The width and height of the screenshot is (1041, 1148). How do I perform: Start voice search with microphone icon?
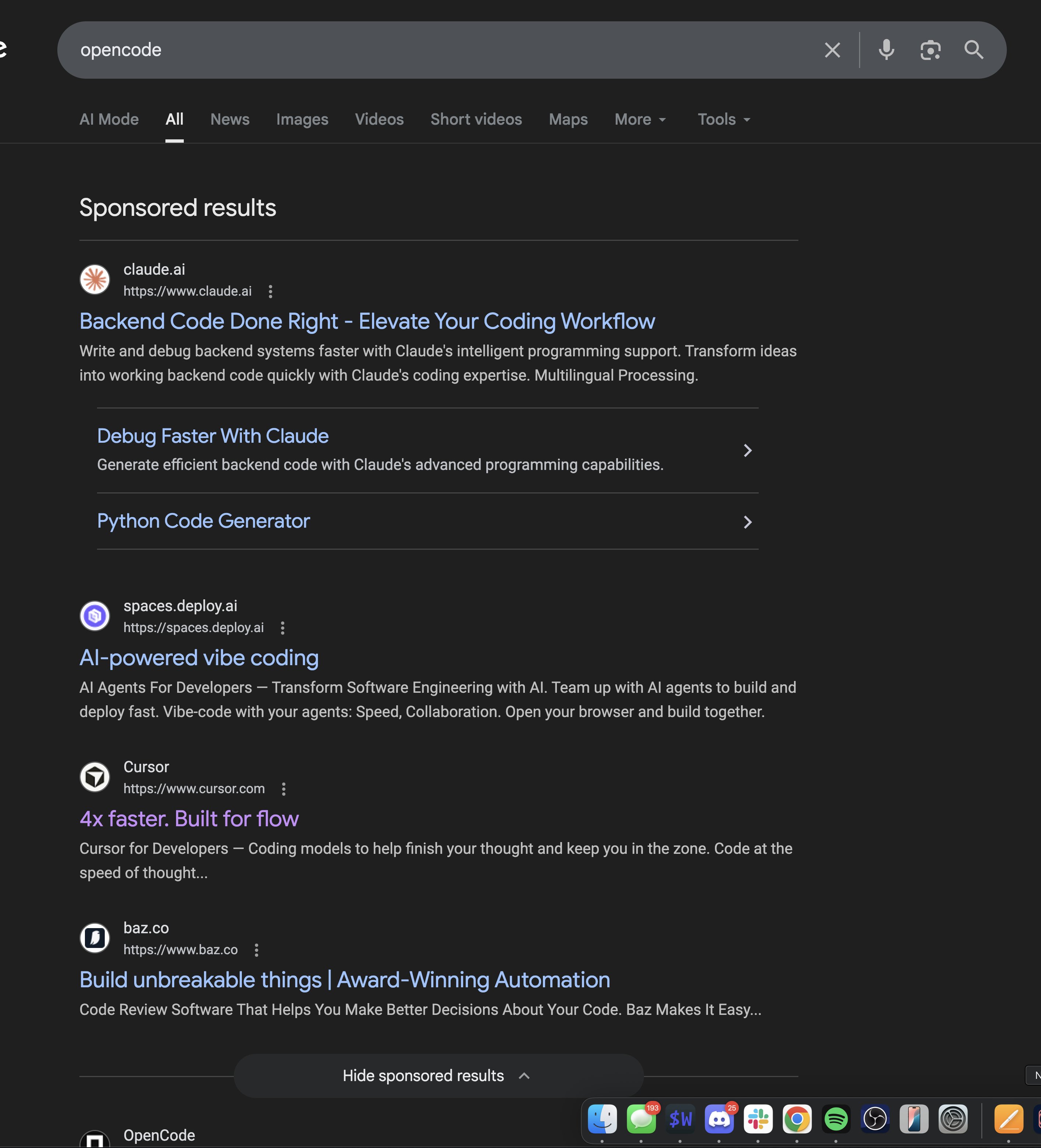tap(886, 50)
